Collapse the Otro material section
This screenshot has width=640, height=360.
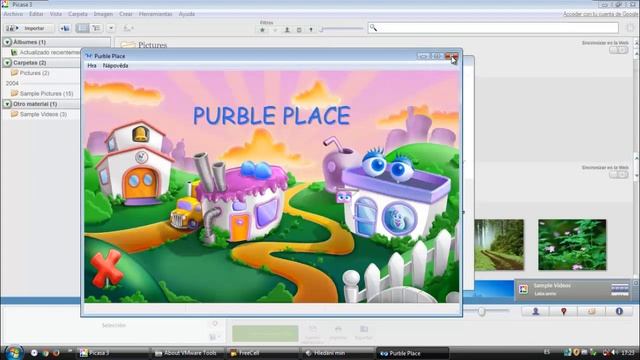click(7, 104)
